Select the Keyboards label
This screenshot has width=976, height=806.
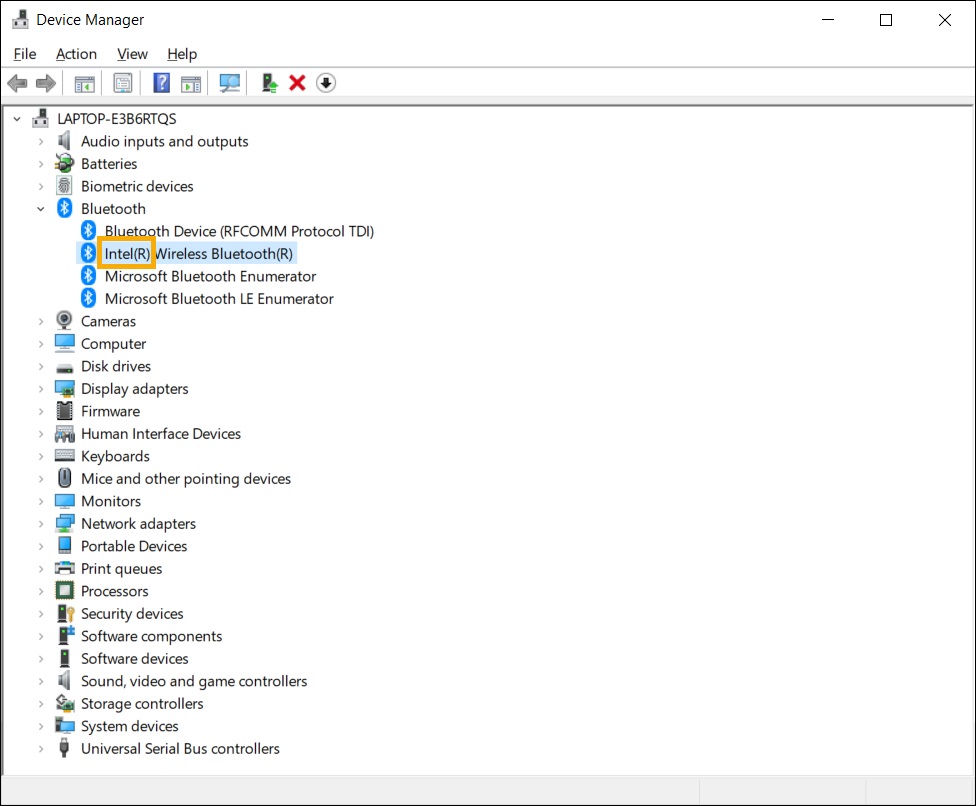coord(115,456)
